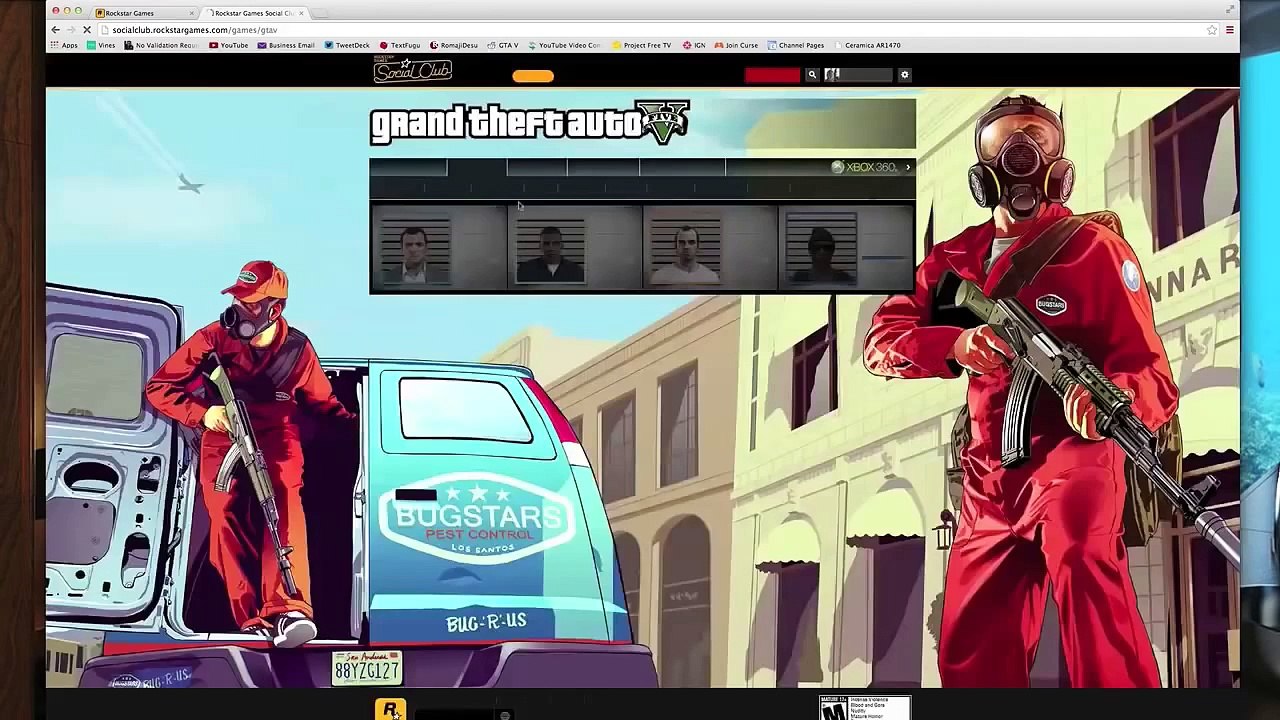Open the Project Free TV bookmark

coord(642,45)
